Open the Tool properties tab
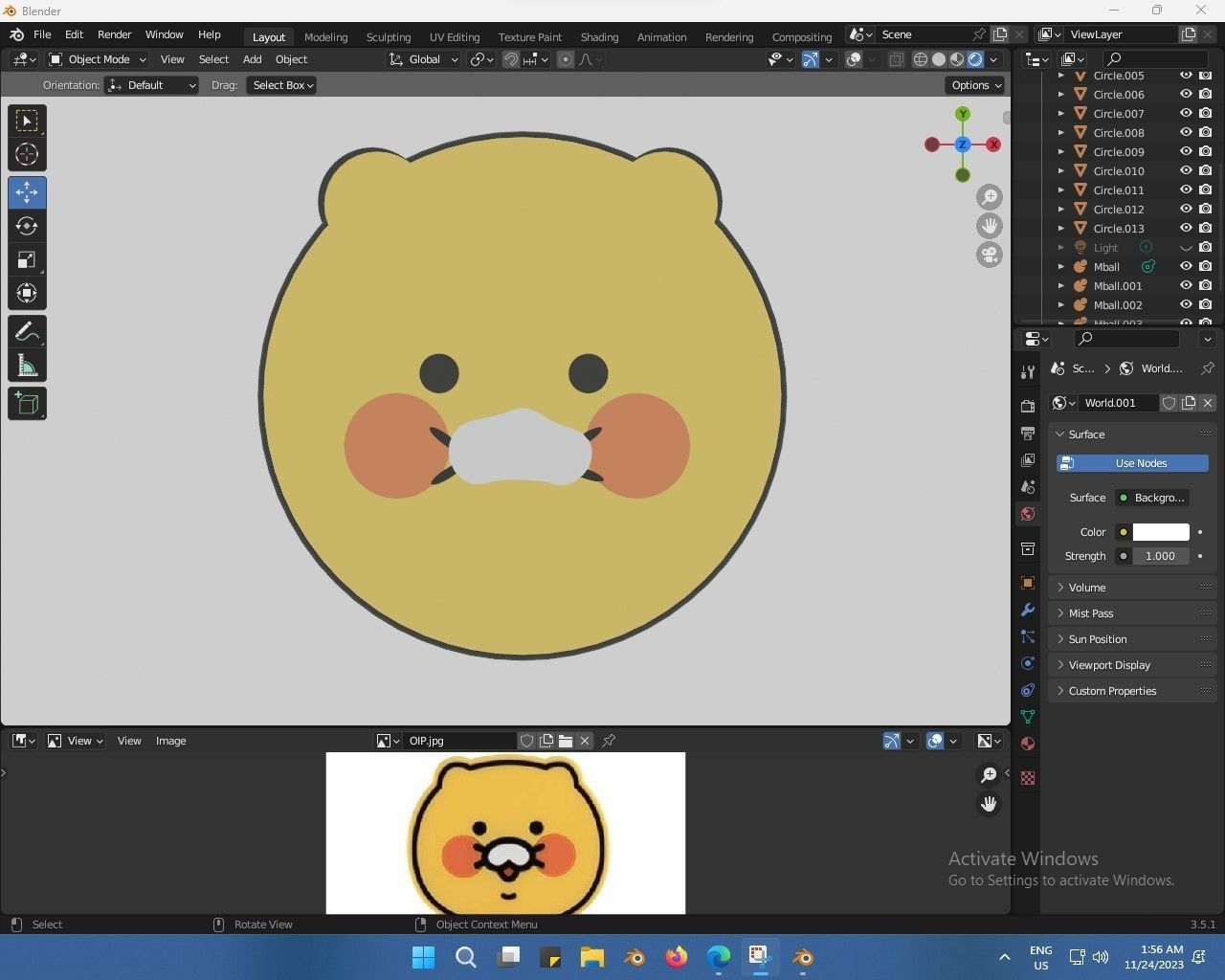The image size is (1225, 980). (1028, 371)
